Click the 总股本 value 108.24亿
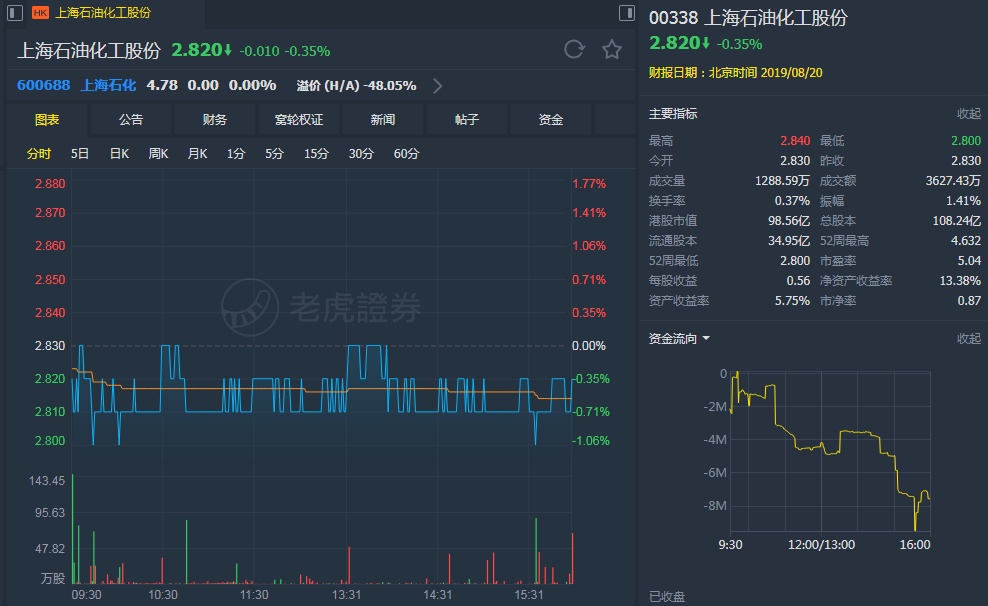The image size is (988, 606). [956, 220]
